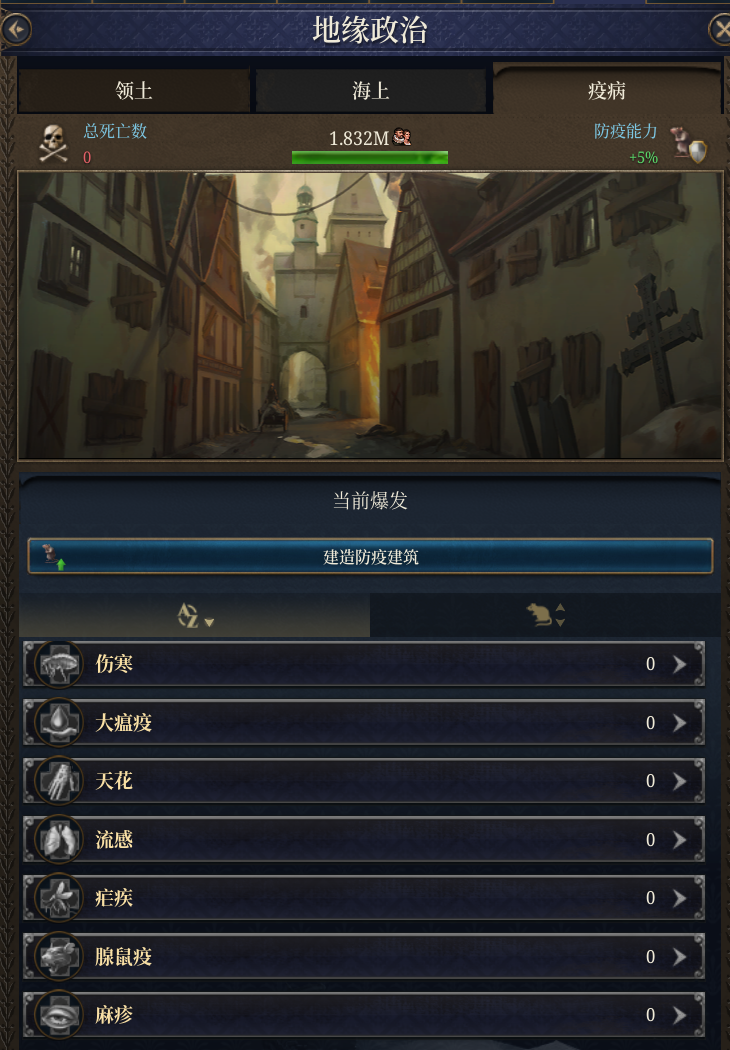The width and height of the screenshot is (730, 1050).
Task: Click the plague street illustration
Action: click(370, 315)
